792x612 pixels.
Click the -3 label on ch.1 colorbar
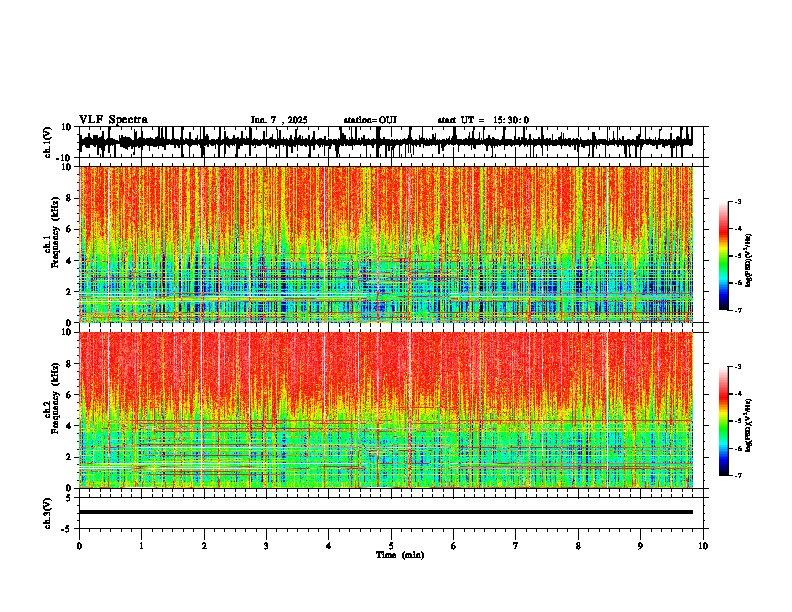click(x=738, y=201)
